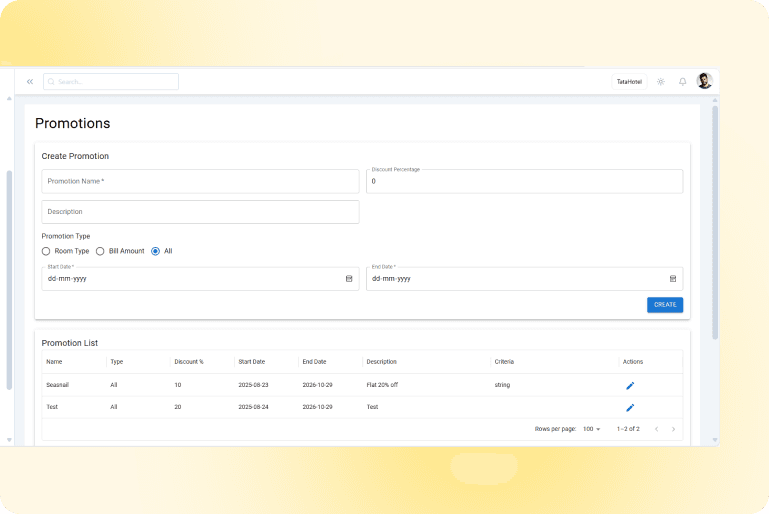Viewport: 769px width, 514px height.
Task: Open Start Date calendar picker icon
Action: click(x=349, y=279)
